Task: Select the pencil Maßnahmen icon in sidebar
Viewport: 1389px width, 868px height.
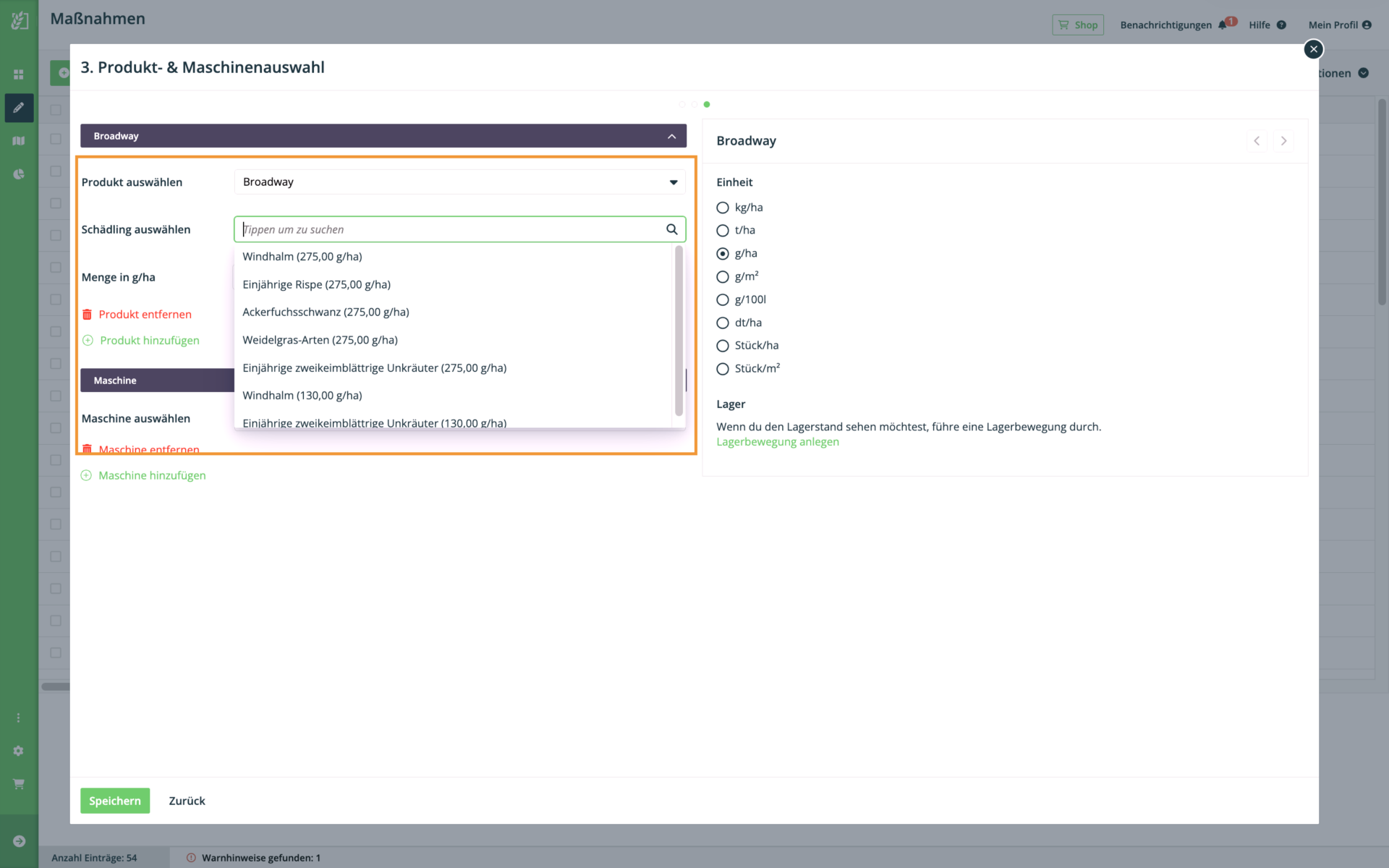Action: pos(19,108)
